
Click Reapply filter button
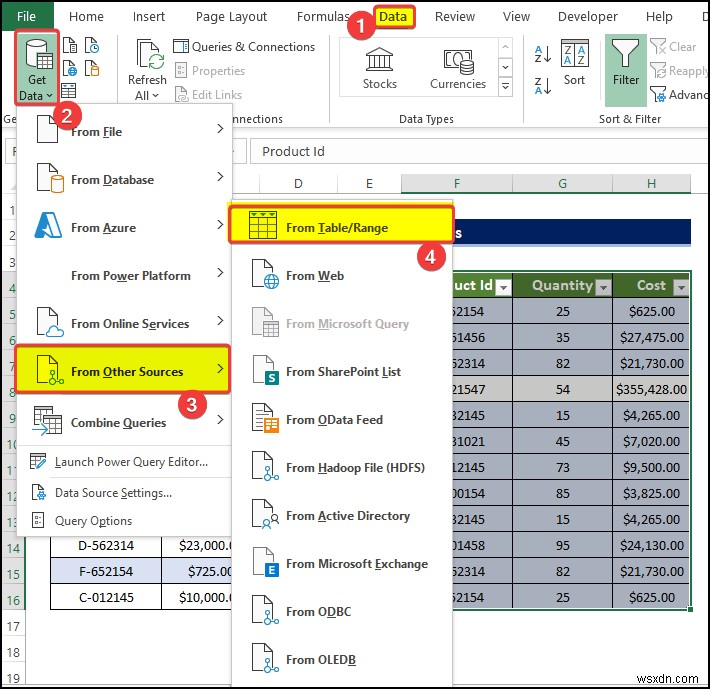679,71
